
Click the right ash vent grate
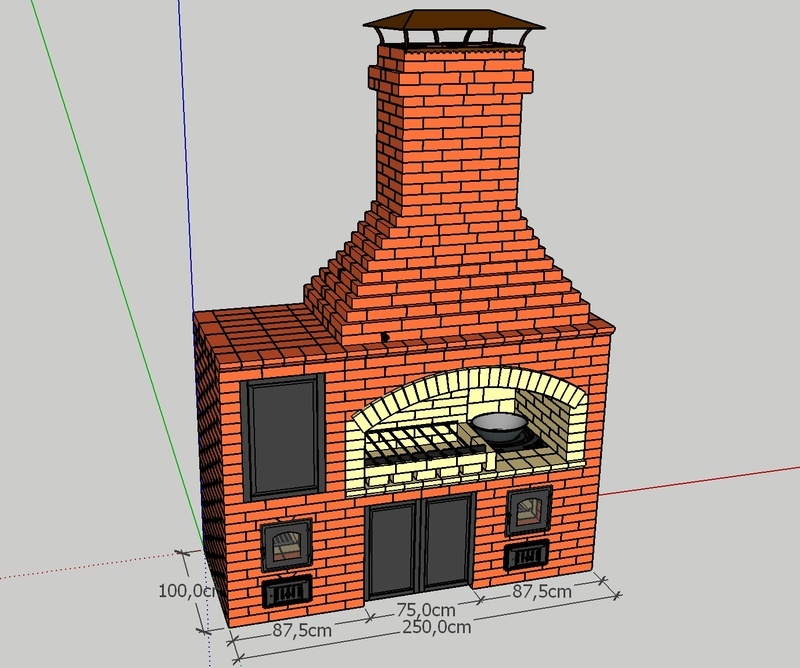[x=527, y=556]
